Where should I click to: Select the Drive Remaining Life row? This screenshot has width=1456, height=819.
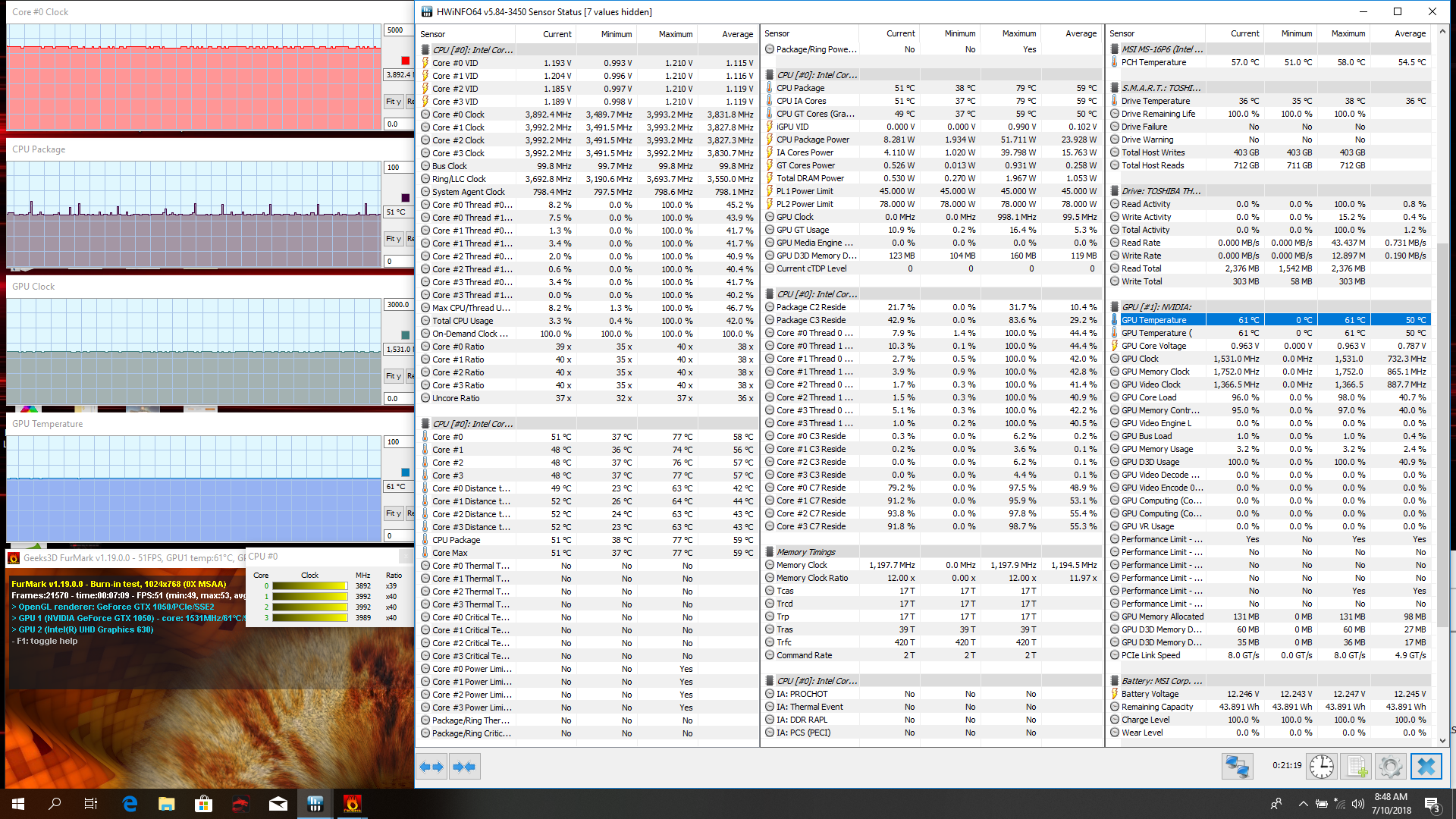(x=1269, y=114)
